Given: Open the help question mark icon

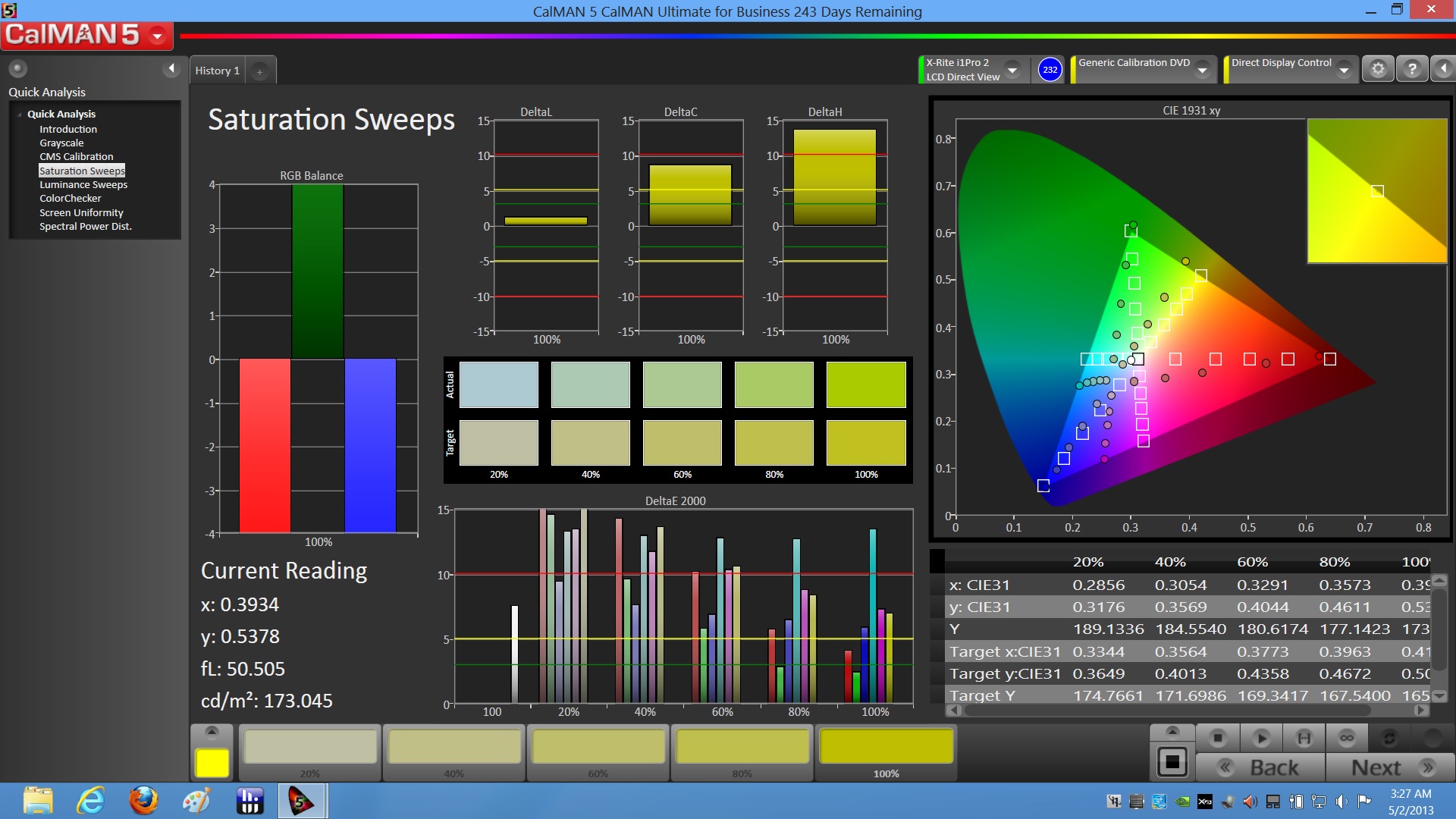Looking at the screenshot, I should coord(1412,70).
